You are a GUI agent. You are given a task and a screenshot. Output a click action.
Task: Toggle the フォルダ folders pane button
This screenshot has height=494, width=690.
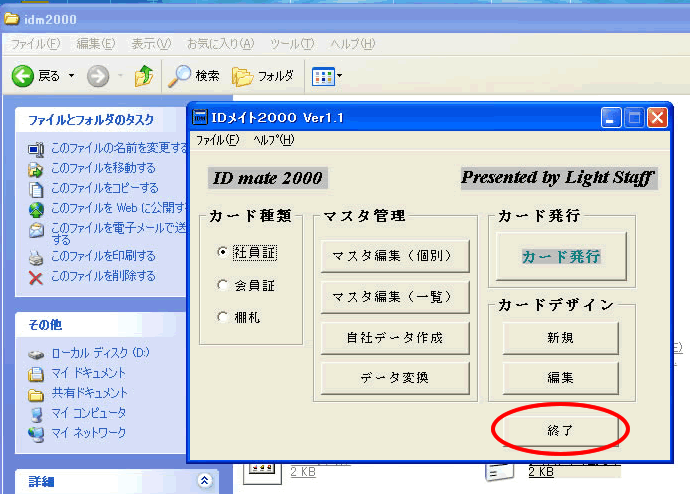click(x=263, y=76)
